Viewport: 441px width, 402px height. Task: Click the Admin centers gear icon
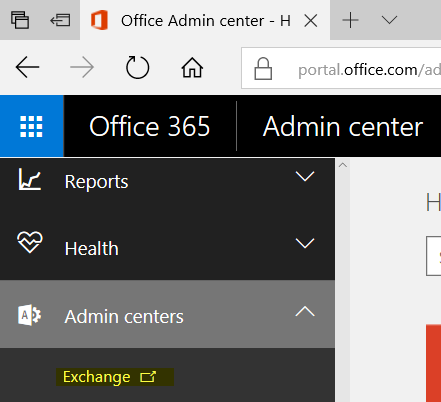[29, 315]
